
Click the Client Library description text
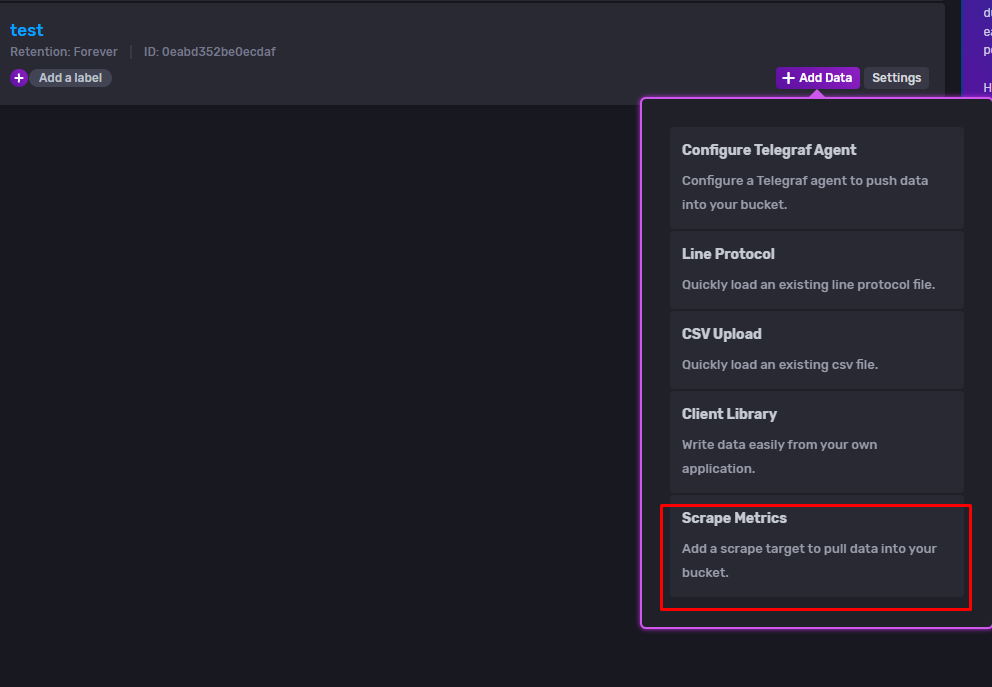pyautogui.click(x=779, y=455)
